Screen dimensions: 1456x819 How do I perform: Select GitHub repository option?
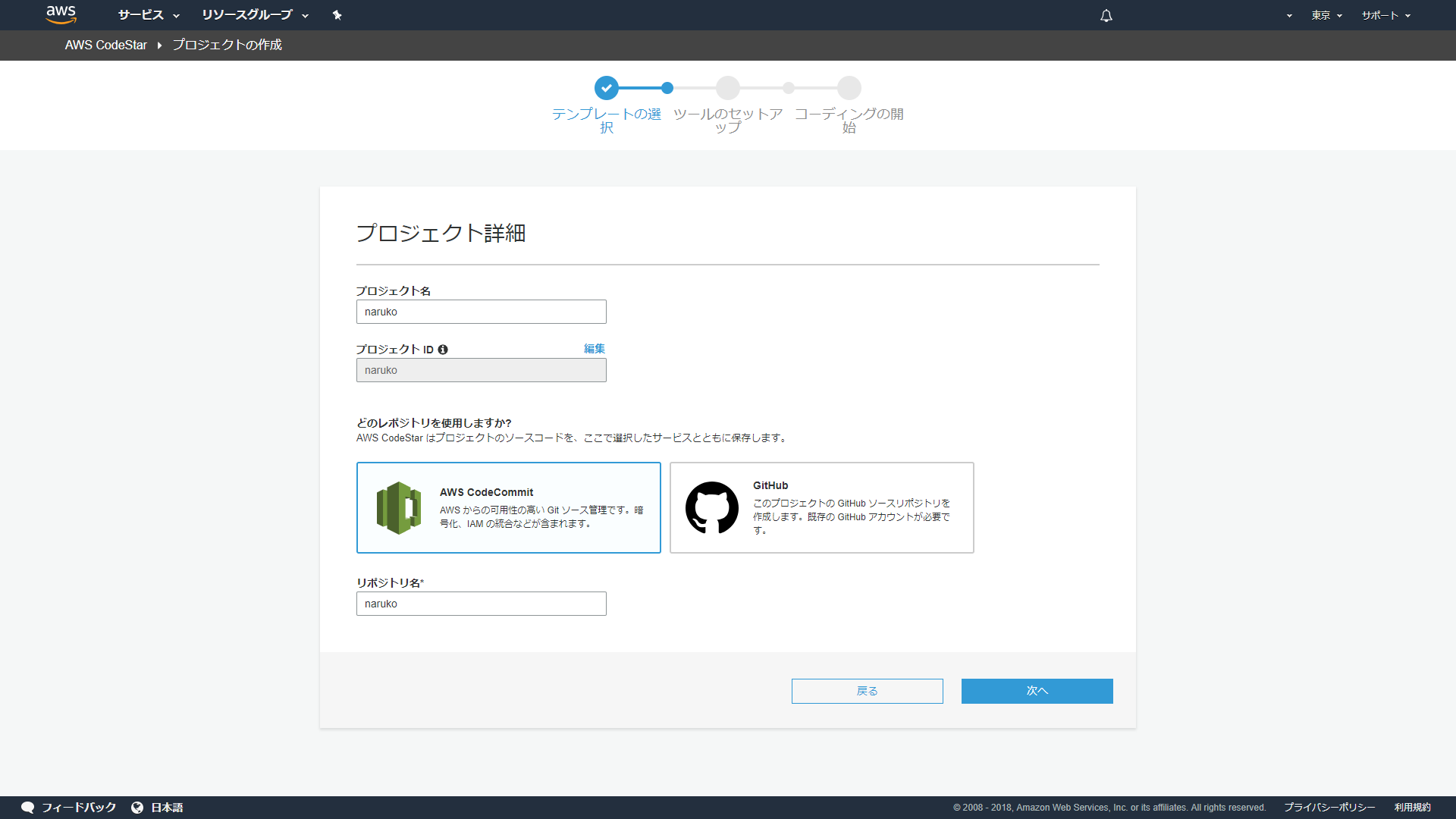[822, 507]
